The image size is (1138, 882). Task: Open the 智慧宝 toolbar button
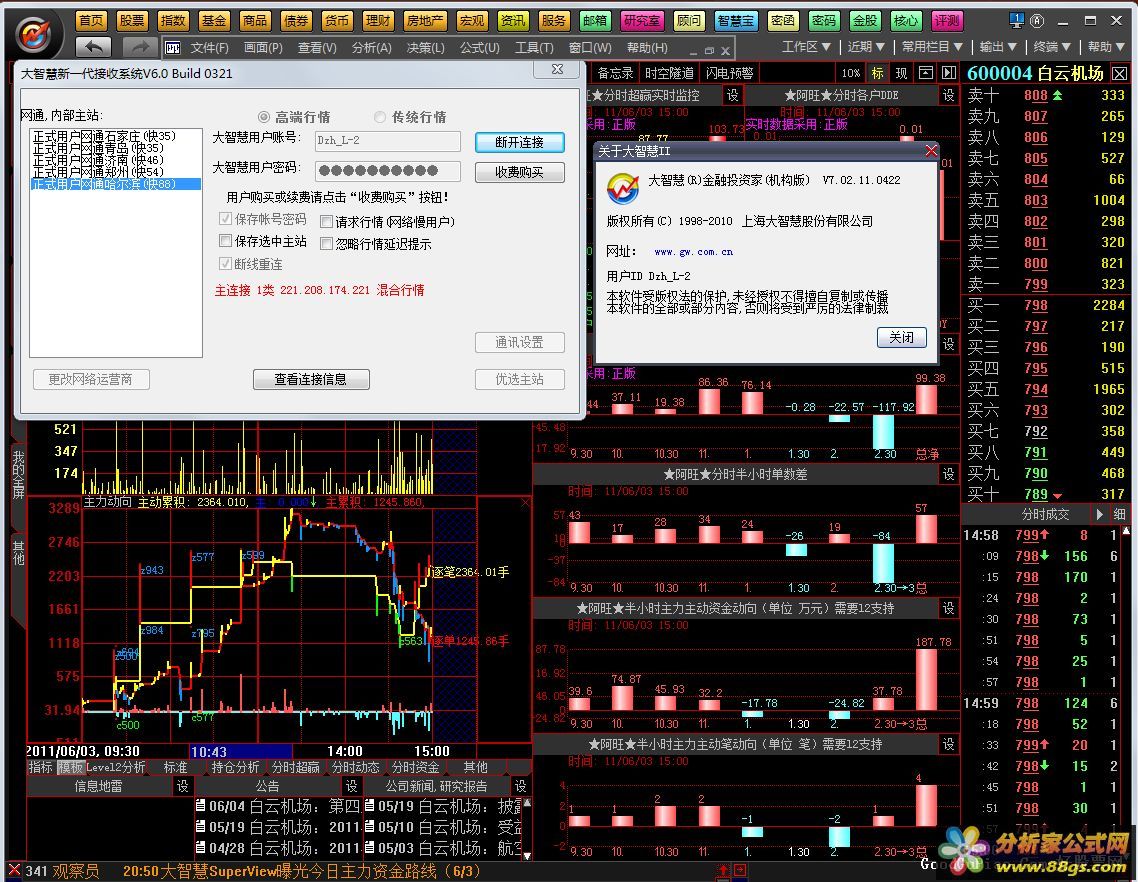click(735, 21)
